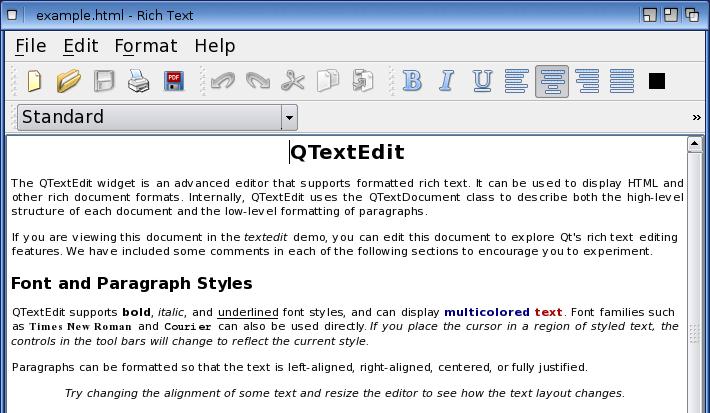Click the QTextEdit heading text
This screenshot has width=710, height=413.
[x=347, y=152]
